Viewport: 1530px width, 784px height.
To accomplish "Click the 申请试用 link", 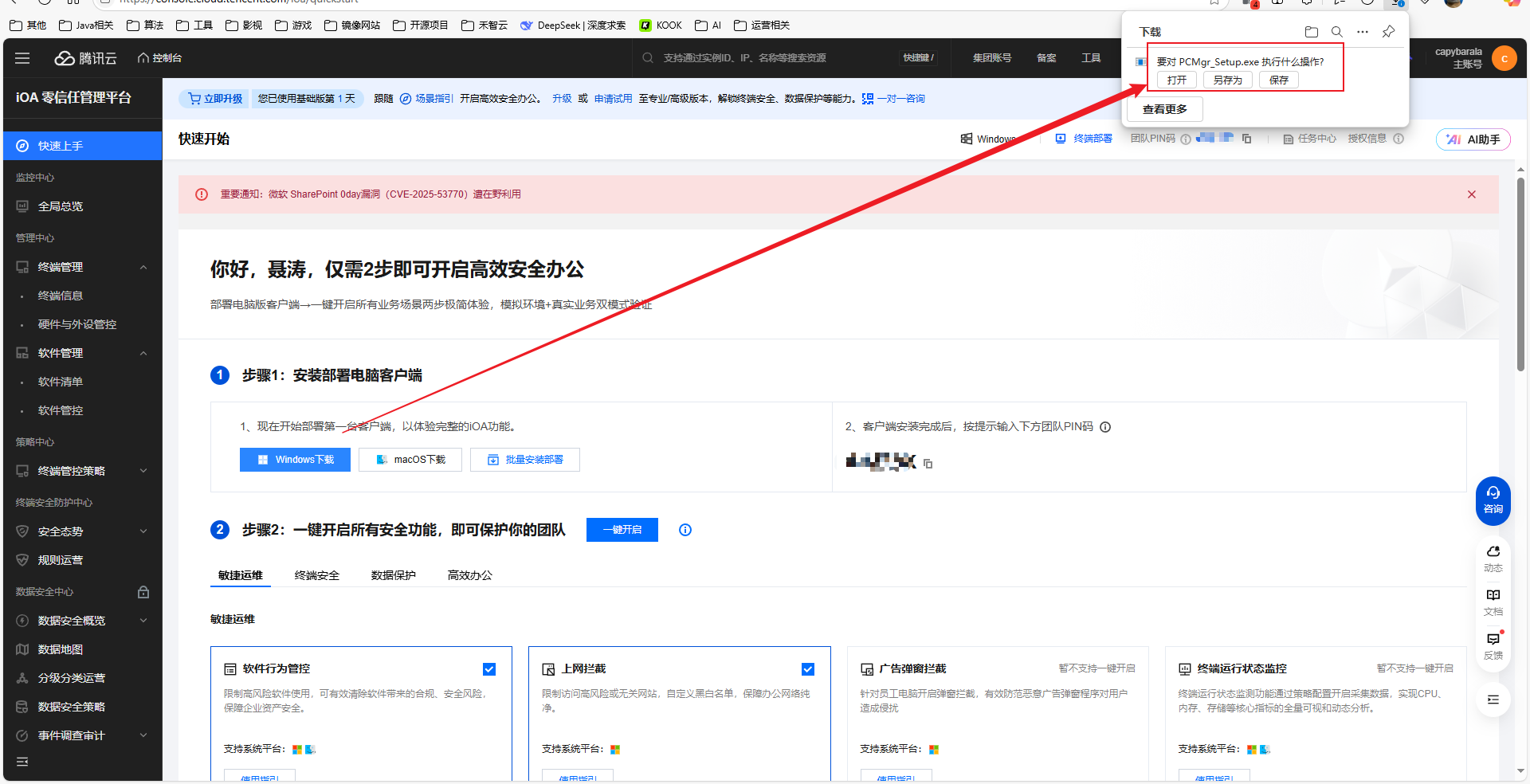I will 614,99.
